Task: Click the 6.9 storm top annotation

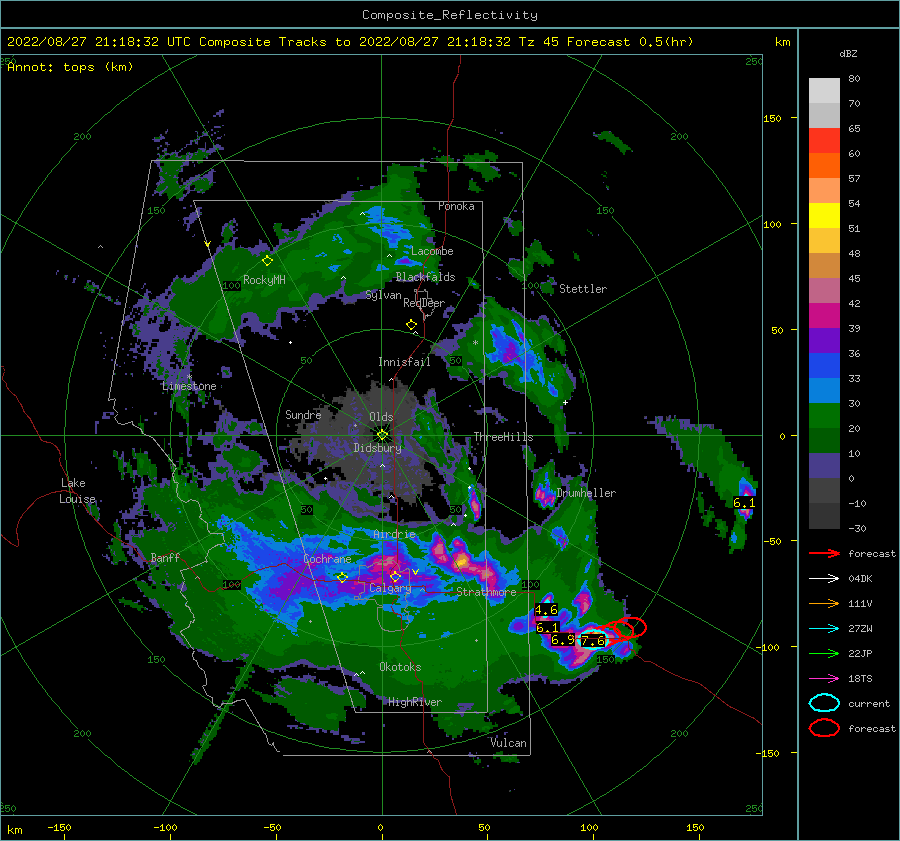Action: pyautogui.click(x=562, y=640)
